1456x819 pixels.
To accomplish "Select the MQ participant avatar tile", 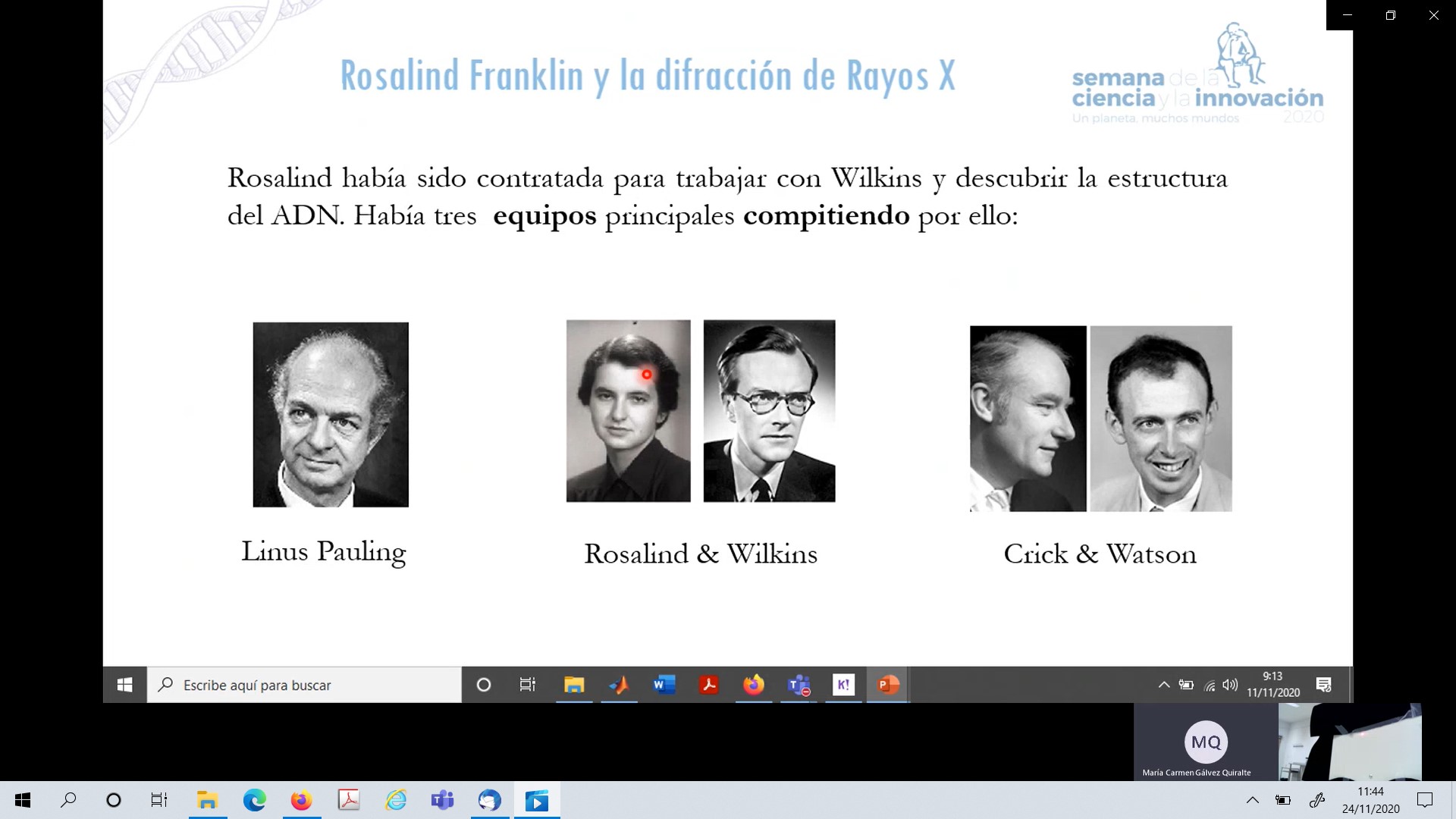I will [1206, 742].
